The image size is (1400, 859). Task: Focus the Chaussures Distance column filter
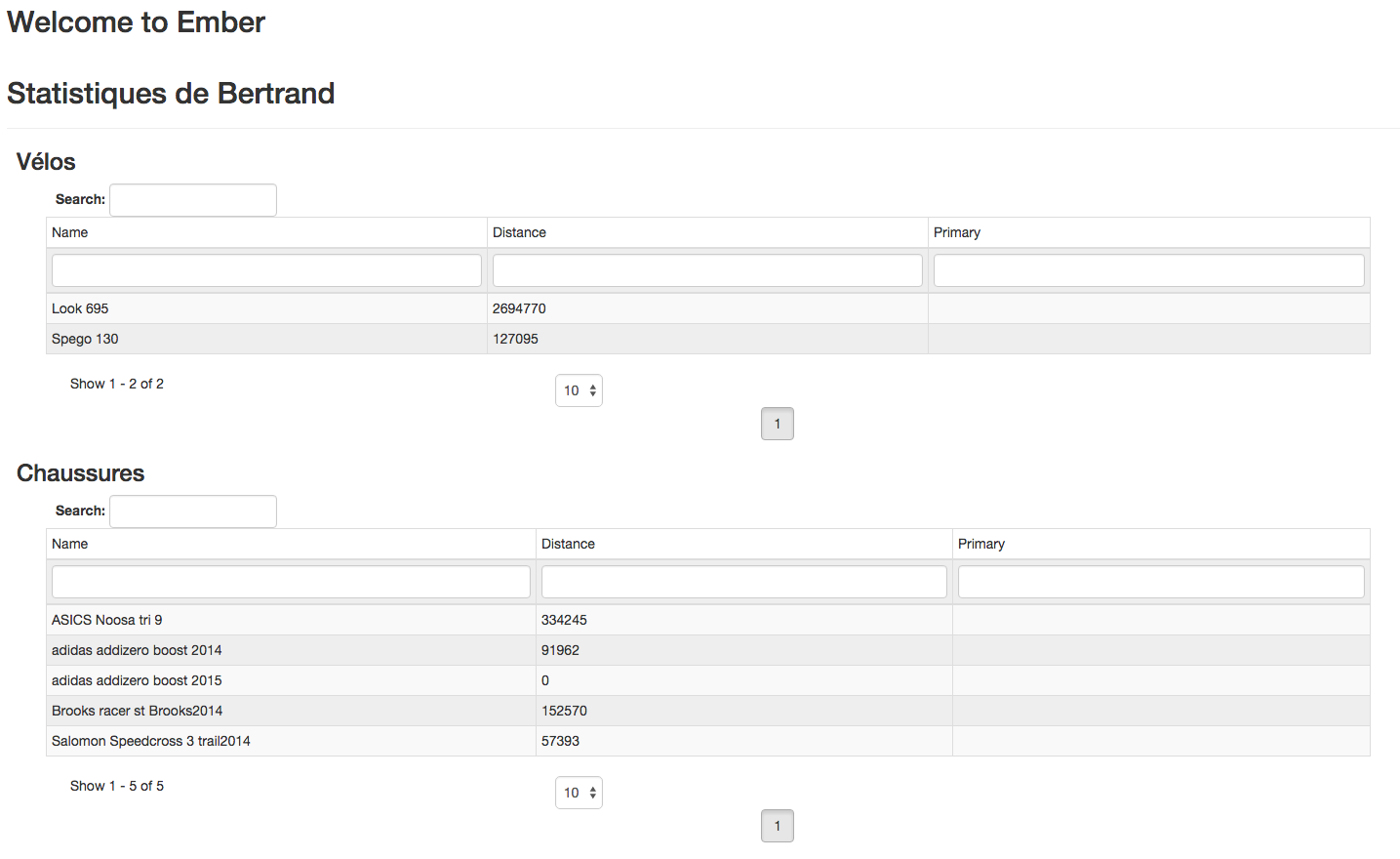pos(743,582)
